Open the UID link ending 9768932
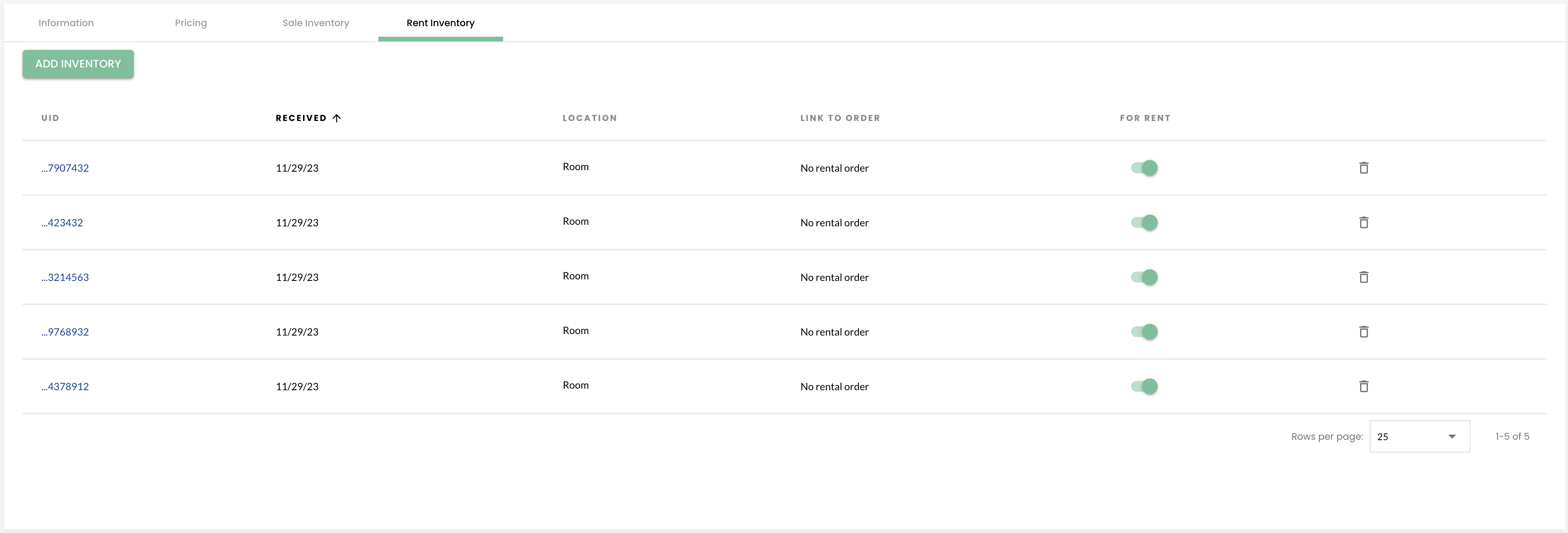This screenshot has height=533, width=1568. [64, 332]
